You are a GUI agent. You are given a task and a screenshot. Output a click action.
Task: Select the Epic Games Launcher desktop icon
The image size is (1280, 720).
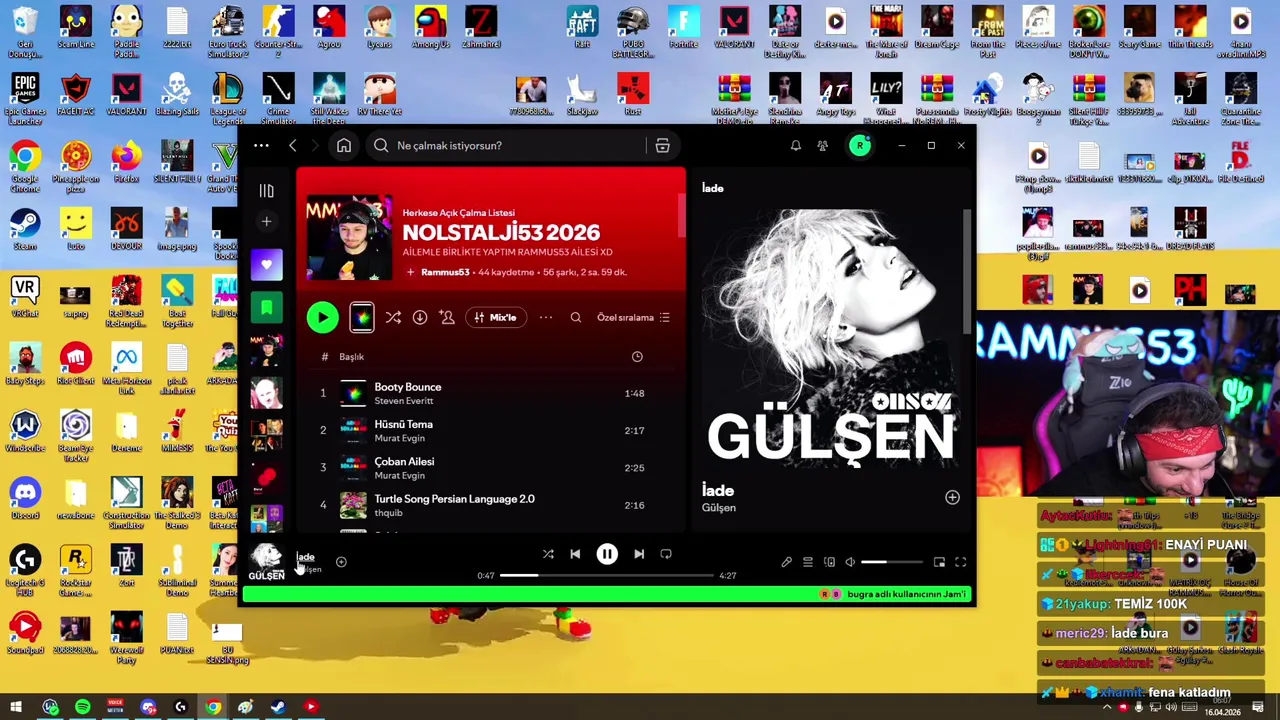(25, 99)
